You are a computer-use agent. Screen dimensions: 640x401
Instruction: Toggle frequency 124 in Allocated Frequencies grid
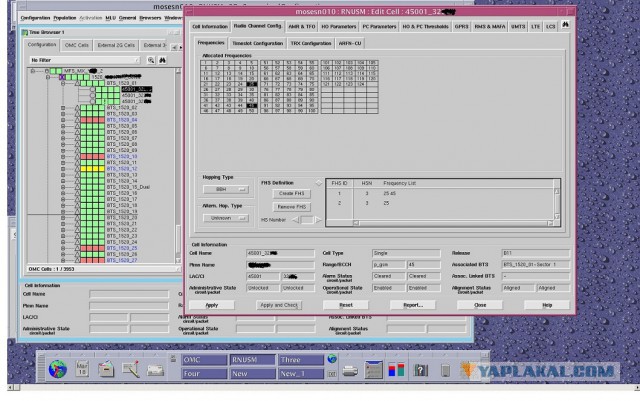pyautogui.click(x=361, y=84)
